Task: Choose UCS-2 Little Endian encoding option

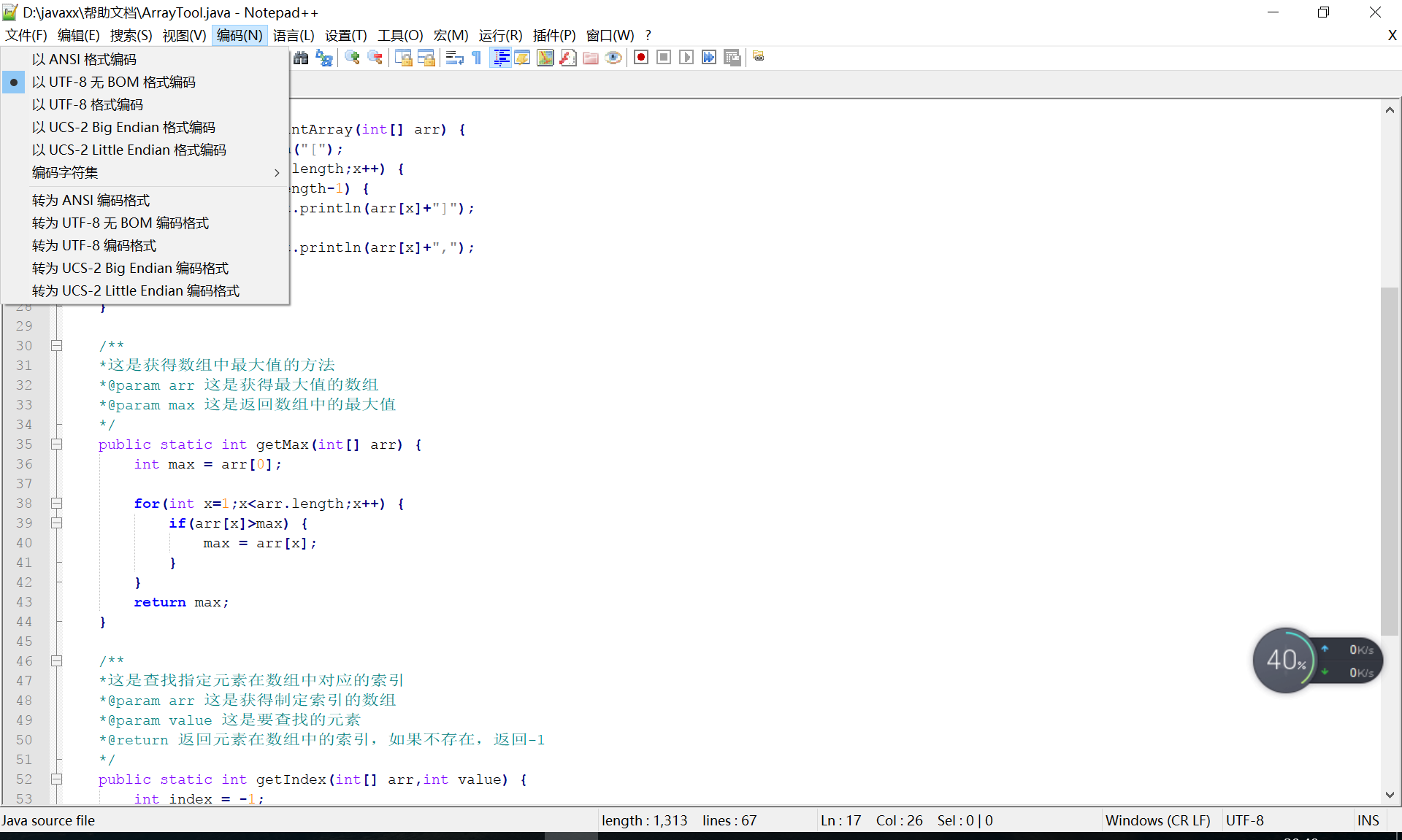Action: (145, 150)
